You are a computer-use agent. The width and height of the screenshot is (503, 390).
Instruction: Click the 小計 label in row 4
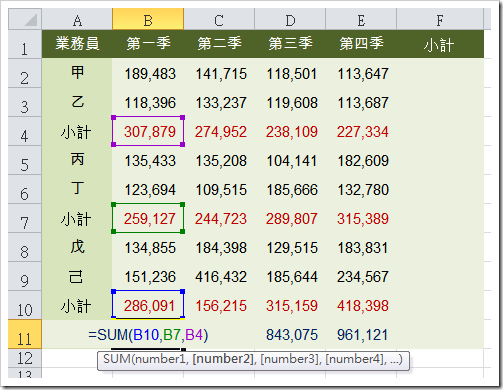[77, 131]
